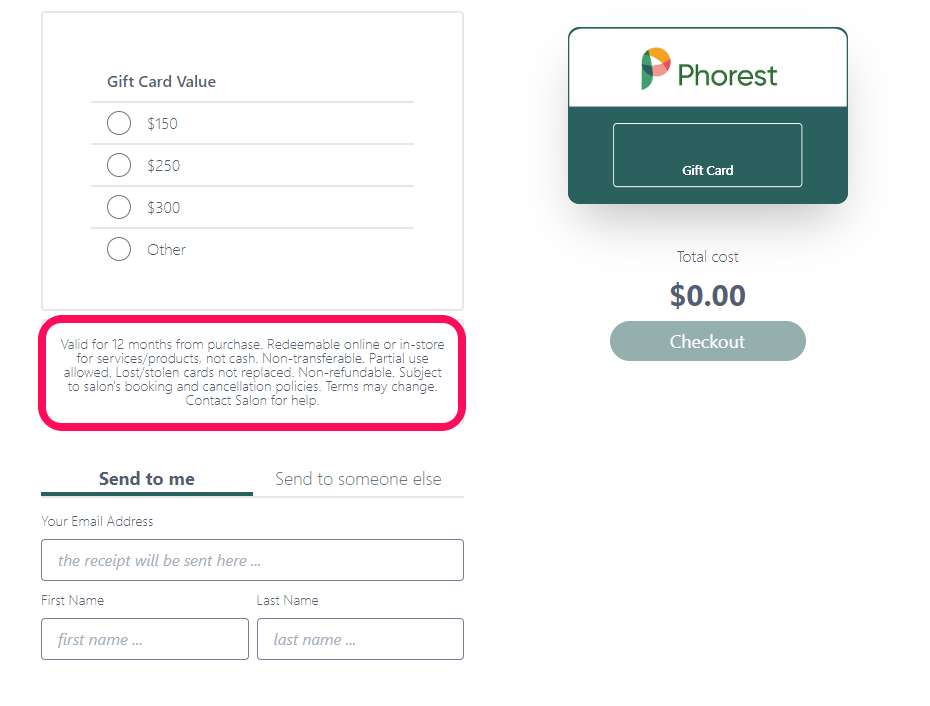Viewport: 930px width, 706px height.
Task: Click the First Name input field
Action: pyautogui.click(x=145, y=639)
